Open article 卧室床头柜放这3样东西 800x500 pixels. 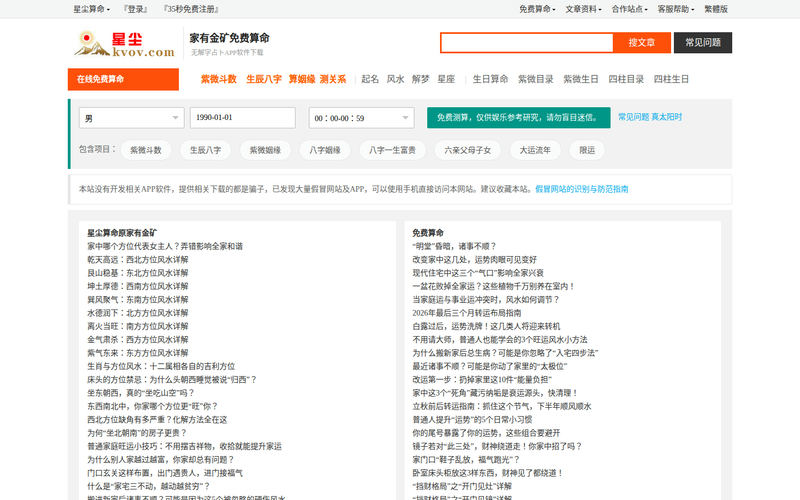[x=488, y=473]
